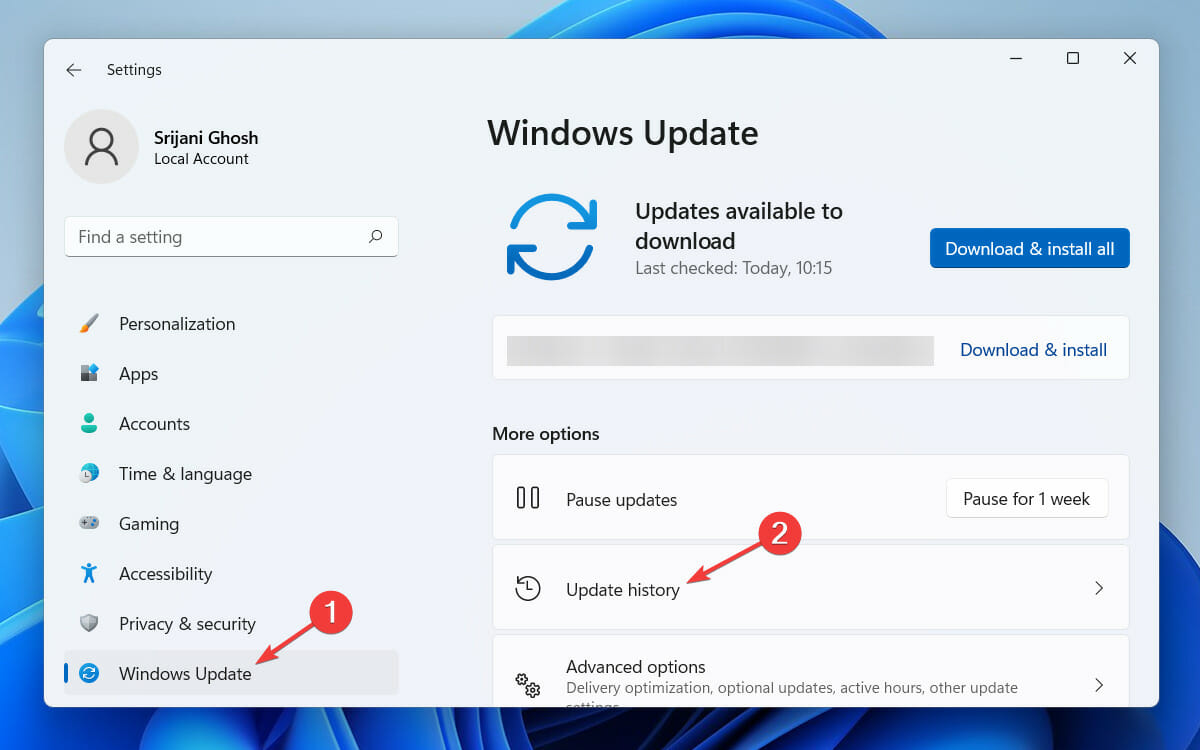1200x750 pixels.
Task: Select Accessibility in the sidebar
Action: point(231,574)
